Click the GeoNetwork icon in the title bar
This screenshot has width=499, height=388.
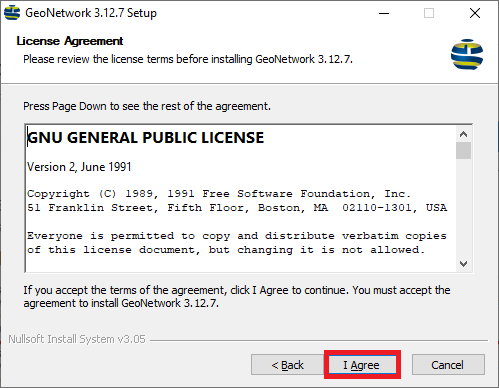(12, 13)
